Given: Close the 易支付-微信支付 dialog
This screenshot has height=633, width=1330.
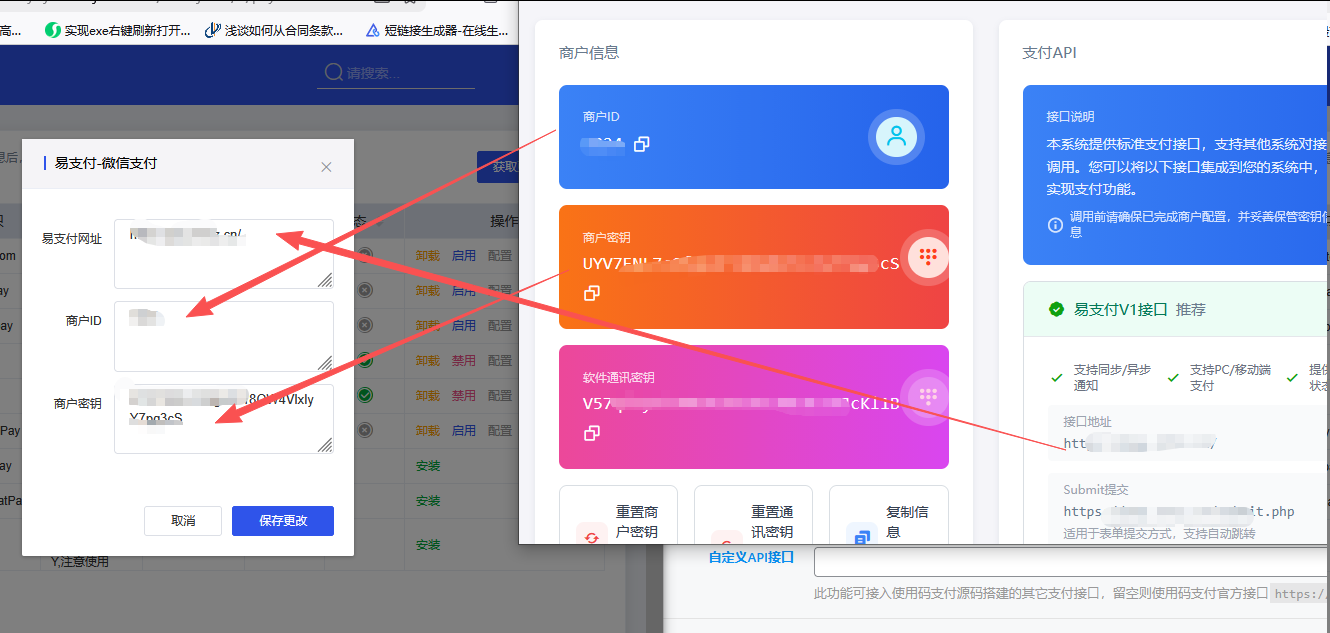Looking at the screenshot, I should [x=325, y=167].
